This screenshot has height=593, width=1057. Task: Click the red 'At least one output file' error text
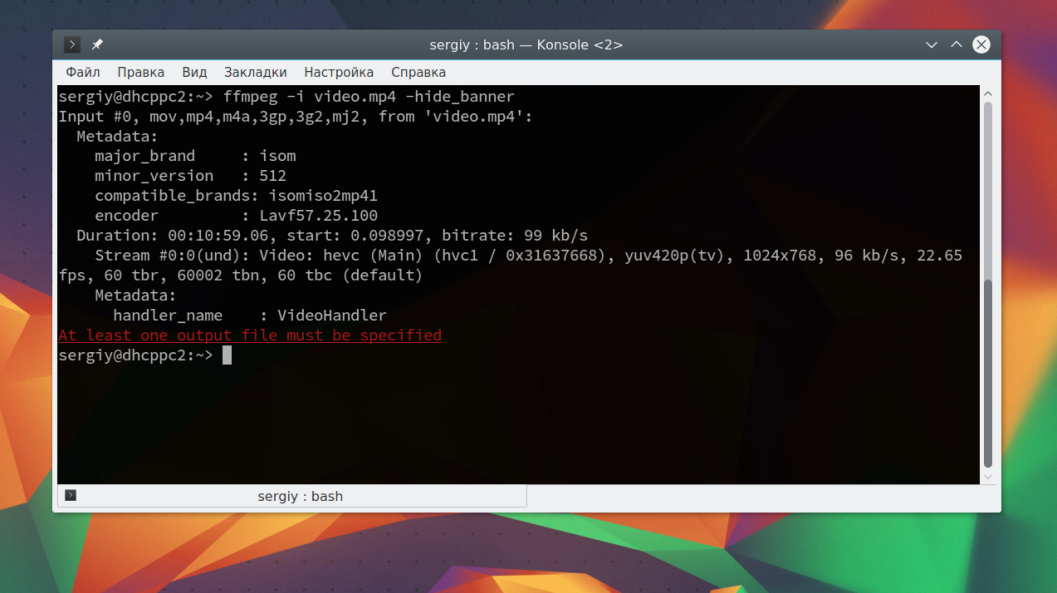pyautogui.click(x=250, y=335)
